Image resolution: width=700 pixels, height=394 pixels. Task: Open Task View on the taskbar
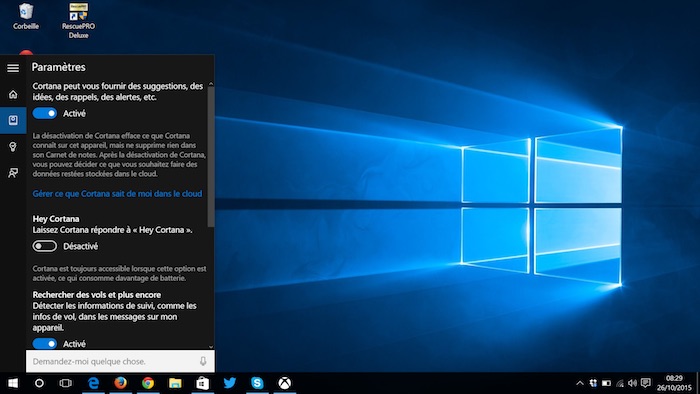coord(66,383)
